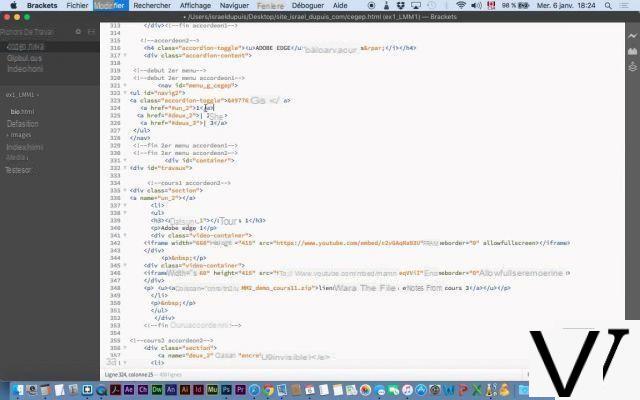Screen dimensions: 640x400
Task: Open the Dropbox menu bar icon
Action: click(x=400, y=6)
